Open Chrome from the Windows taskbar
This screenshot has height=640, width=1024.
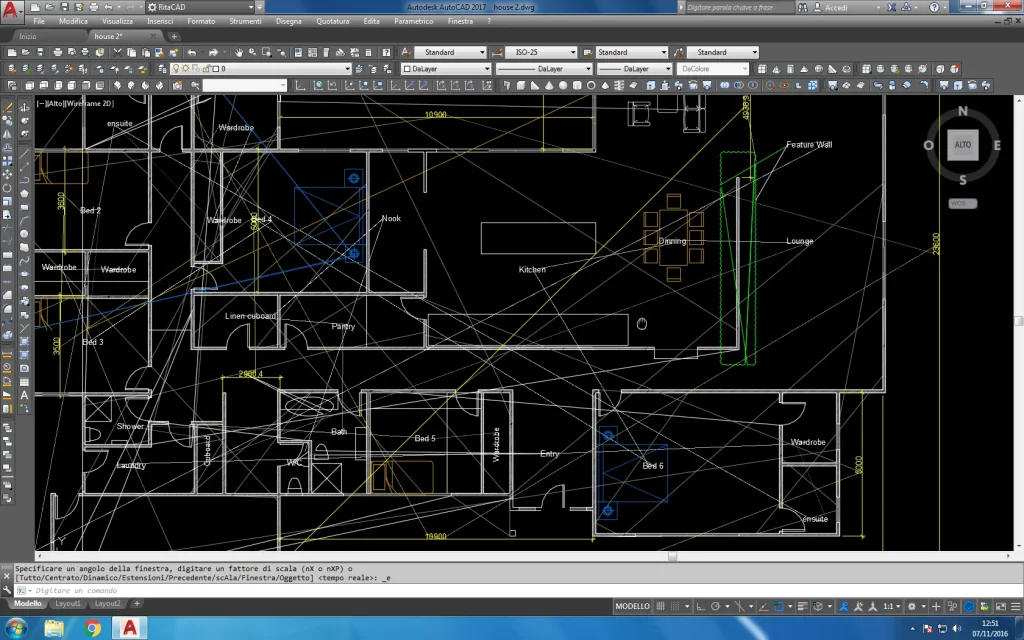click(92, 628)
